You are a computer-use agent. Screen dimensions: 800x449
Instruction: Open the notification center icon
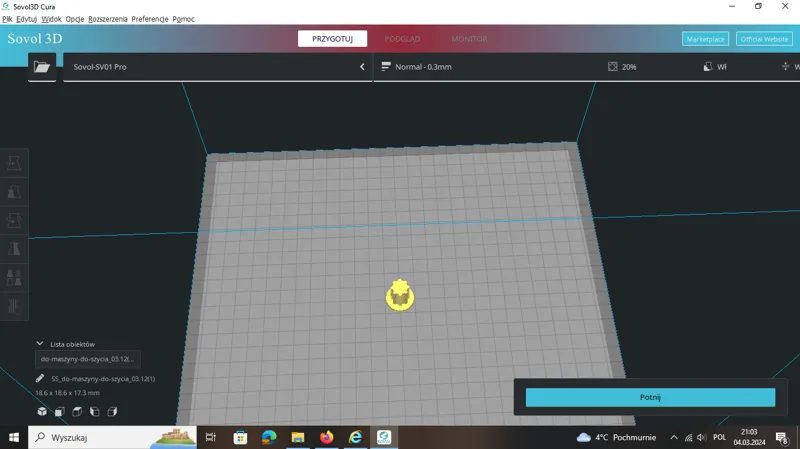(782, 437)
